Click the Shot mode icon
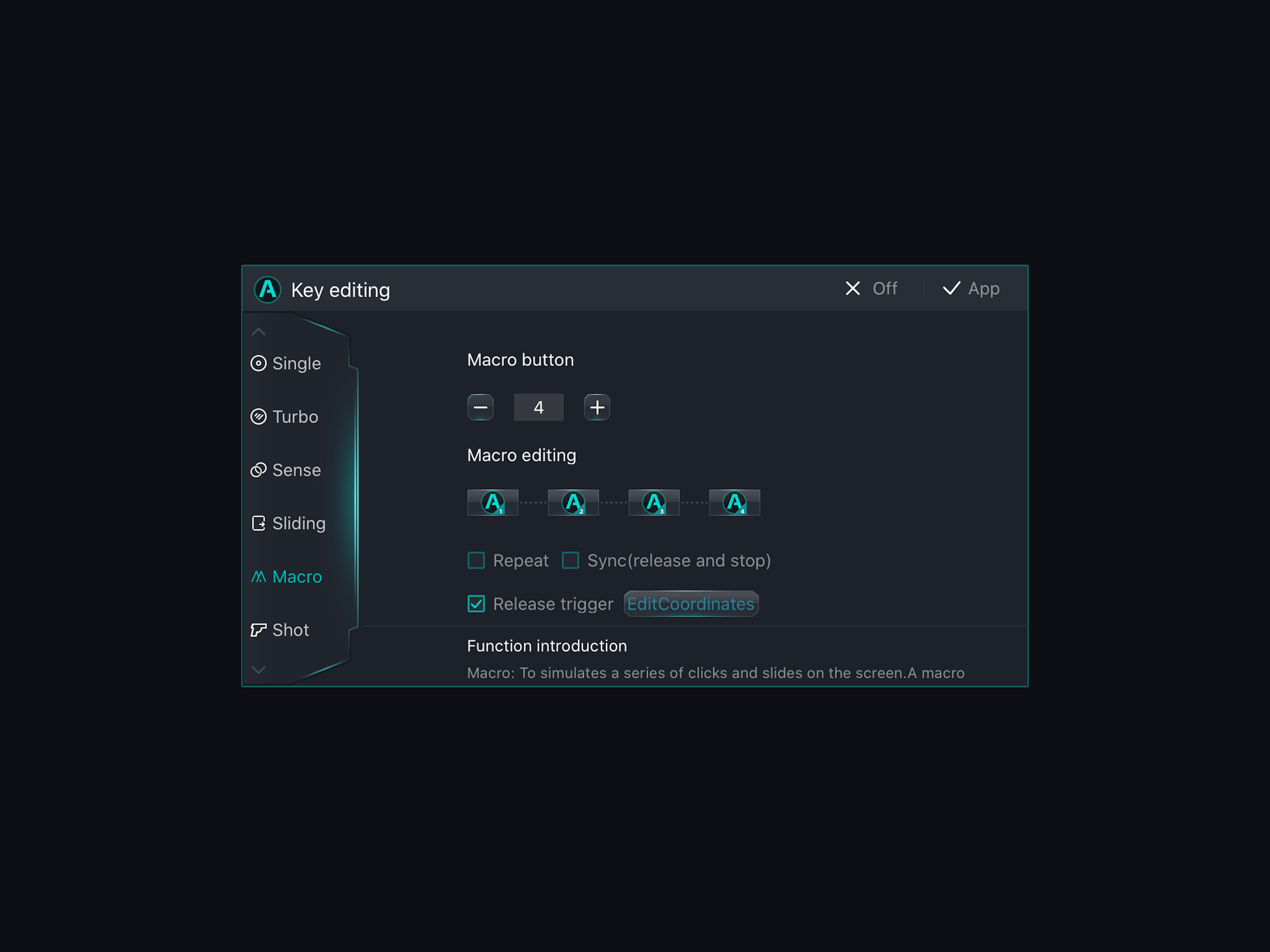This screenshot has height=952, width=1270. click(x=259, y=630)
